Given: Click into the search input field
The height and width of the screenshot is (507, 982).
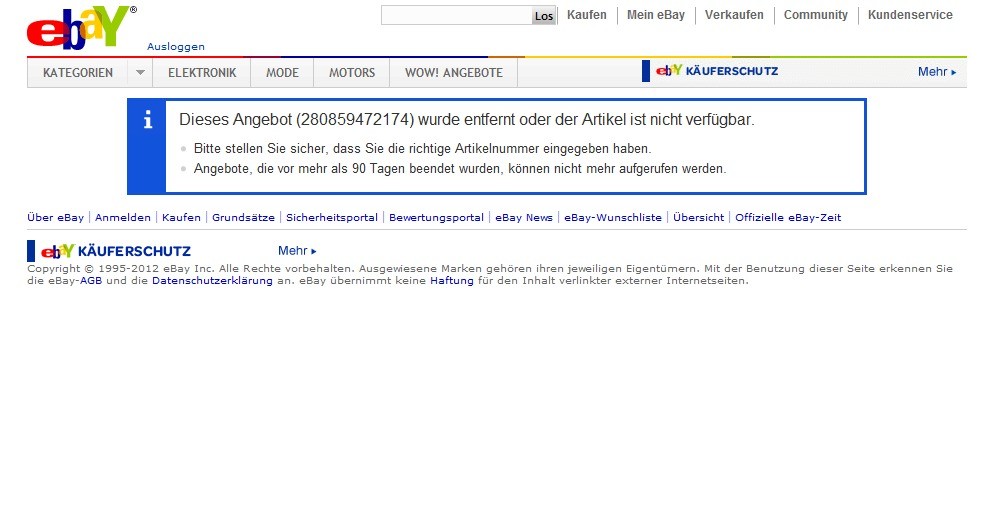Looking at the screenshot, I should point(456,15).
